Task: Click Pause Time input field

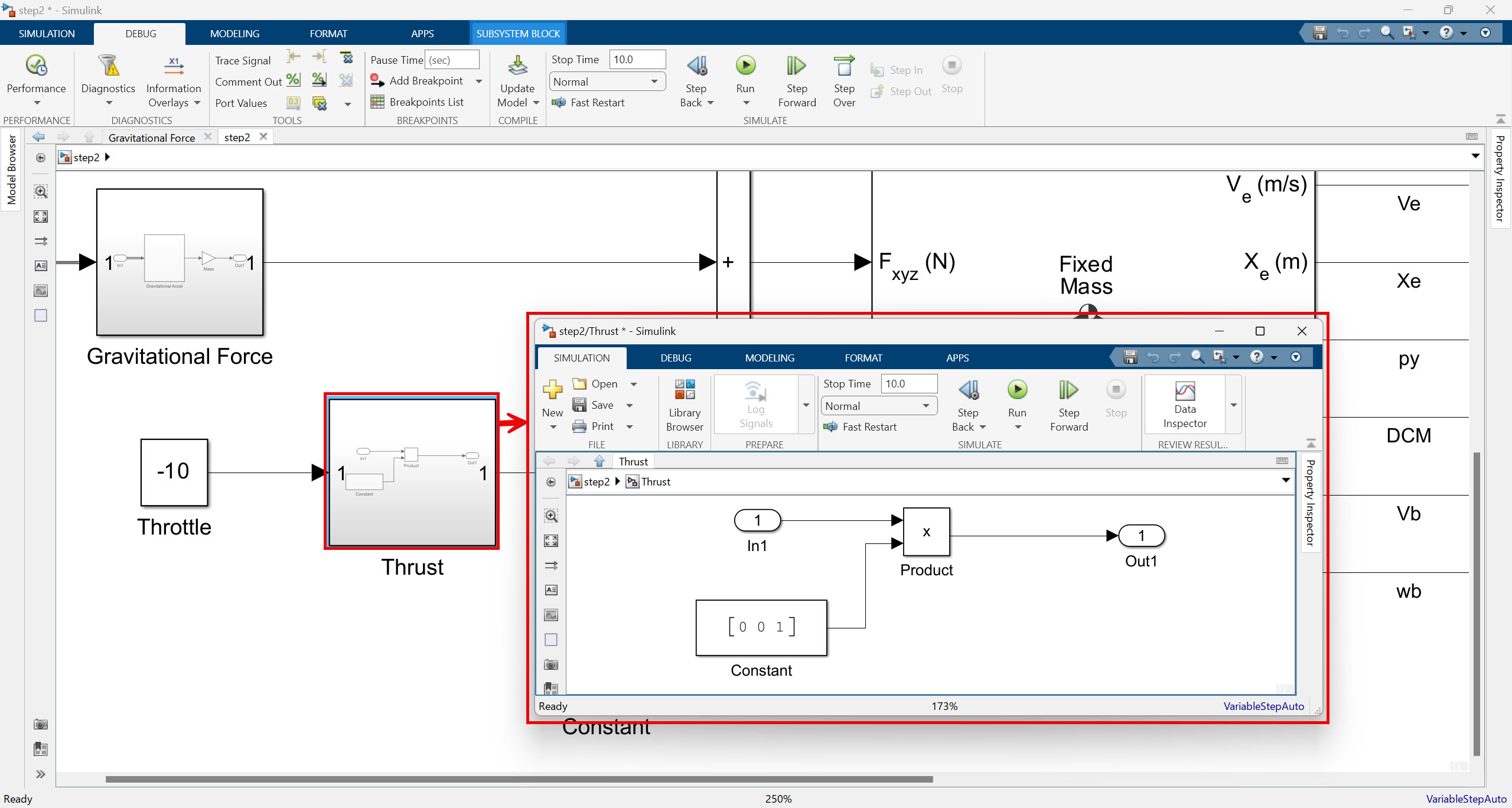Action: 452,60
